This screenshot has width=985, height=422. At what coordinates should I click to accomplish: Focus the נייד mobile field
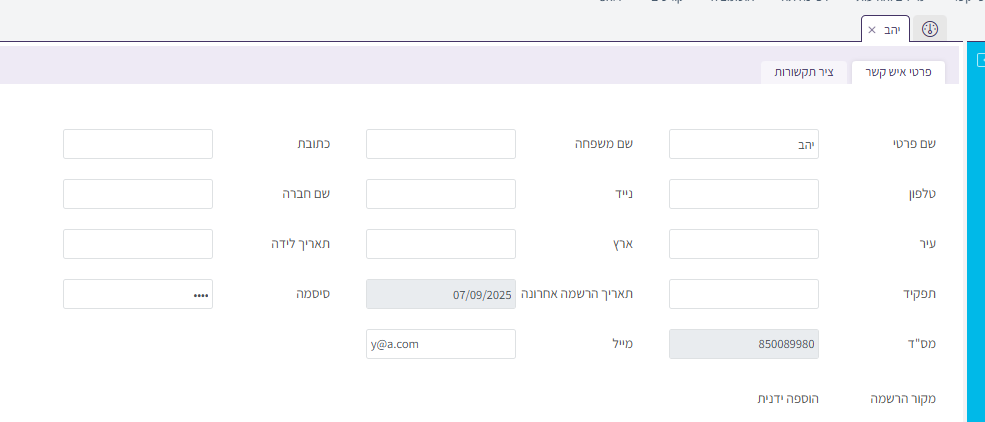coord(440,194)
